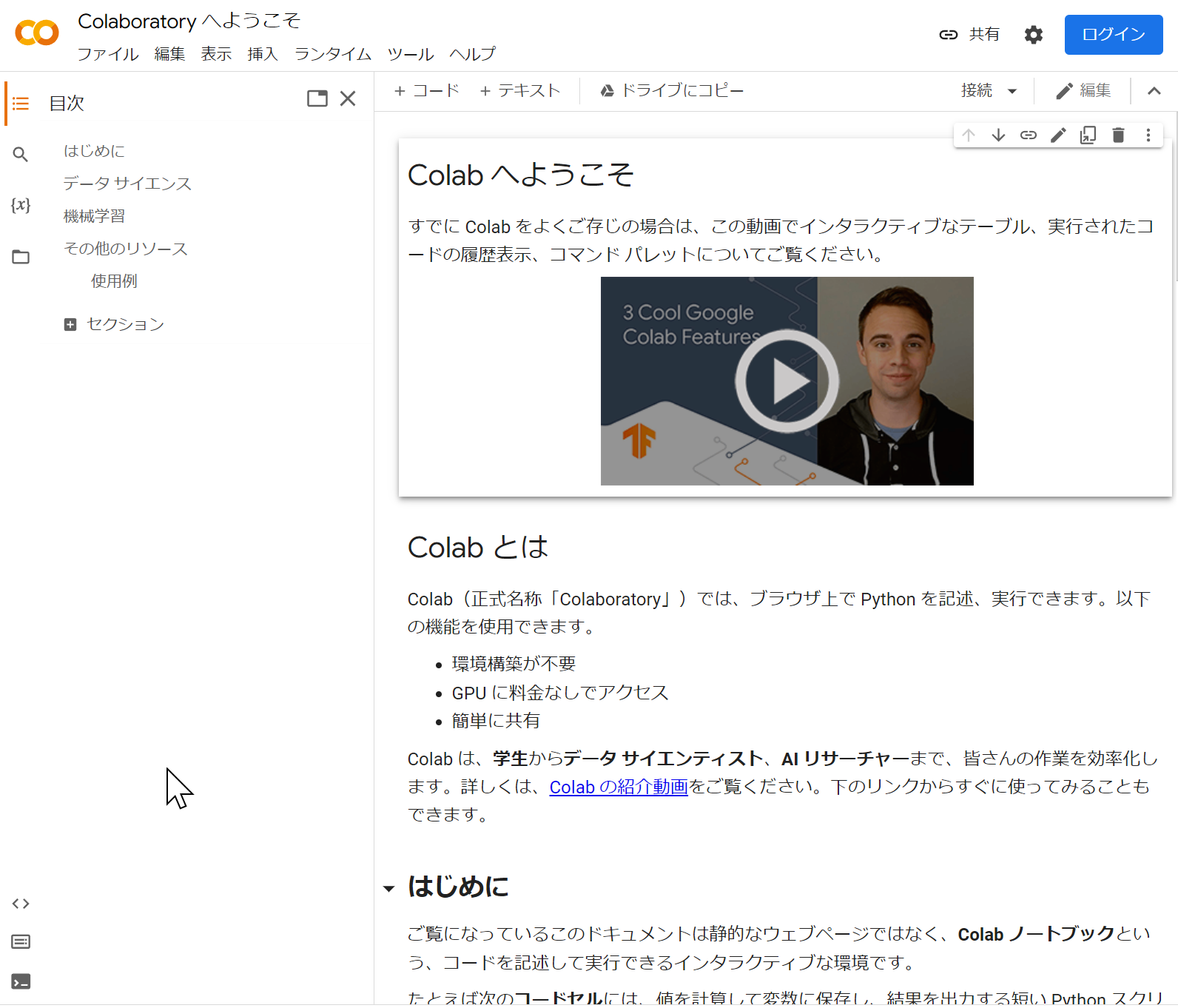
Task: Jump to その他のリソース section
Action: click(x=126, y=249)
